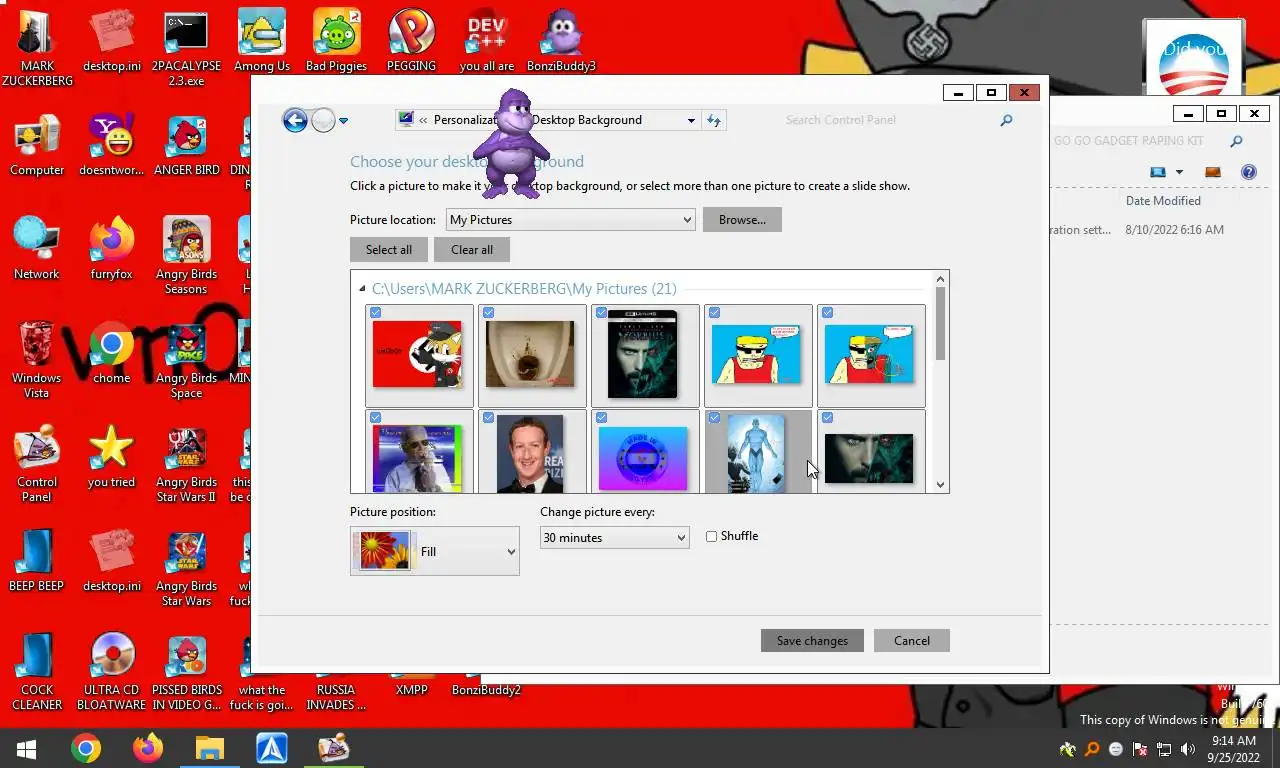Select the BonziBuddy3 desktop icon
The width and height of the screenshot is (1280, 768).
561,41
